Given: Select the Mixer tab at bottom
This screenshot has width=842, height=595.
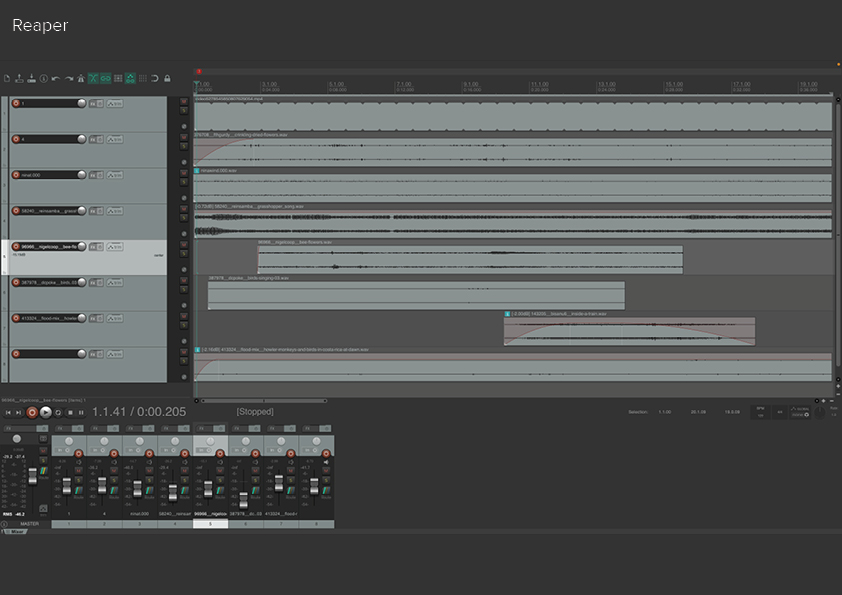Looking at the screenshot, I should pyautogui.click(x=17, y=531).
